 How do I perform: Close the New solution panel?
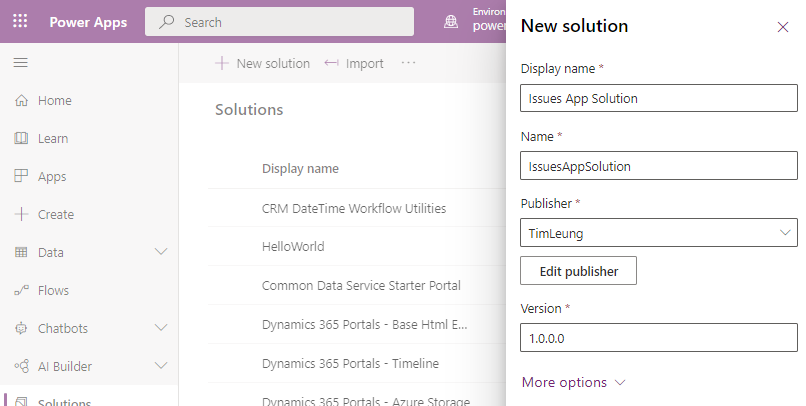coord(783,27)
